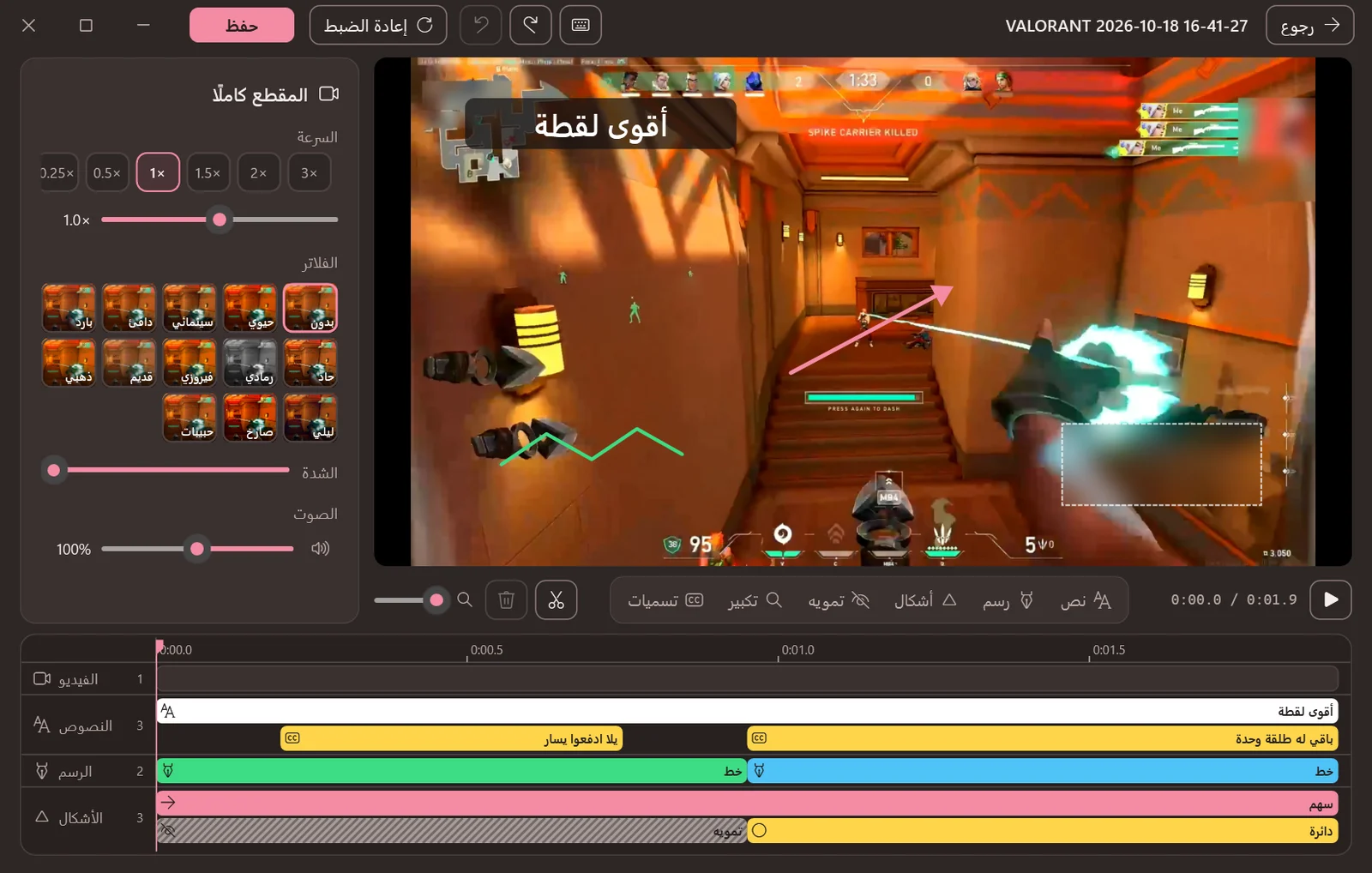Click the الصوت volume slider handle
Viewport: 1372px width, 873px height.
197,549
